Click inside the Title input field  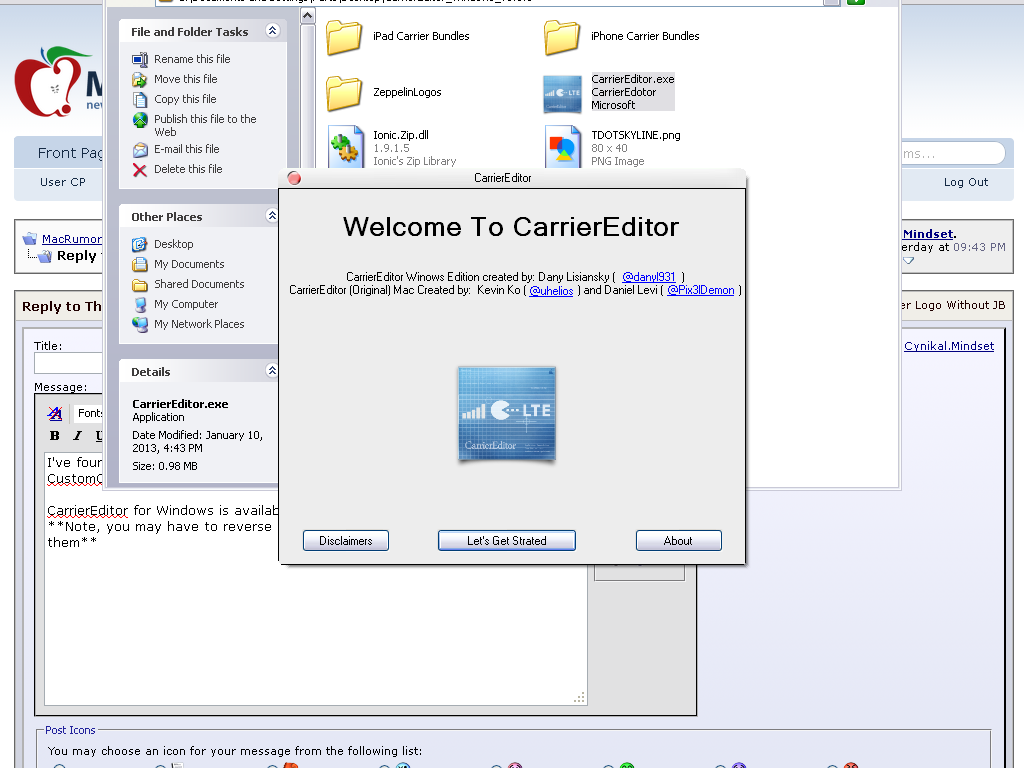pyautogui.click(x=69, y=363)
